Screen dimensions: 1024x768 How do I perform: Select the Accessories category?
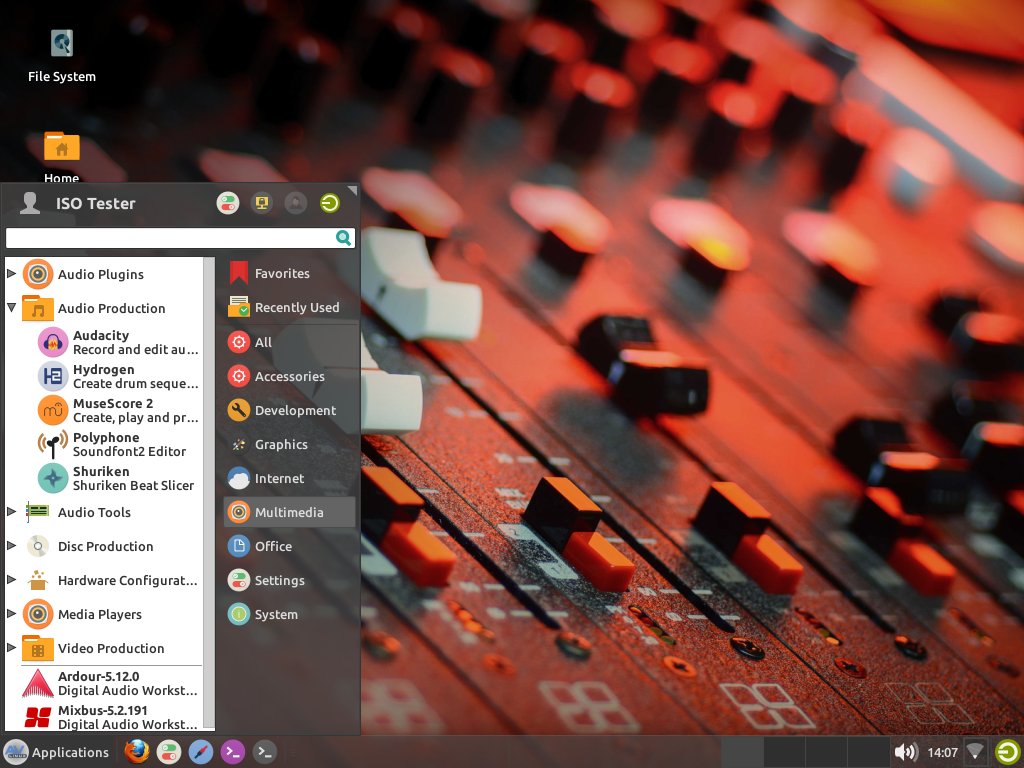pos(290,376)
